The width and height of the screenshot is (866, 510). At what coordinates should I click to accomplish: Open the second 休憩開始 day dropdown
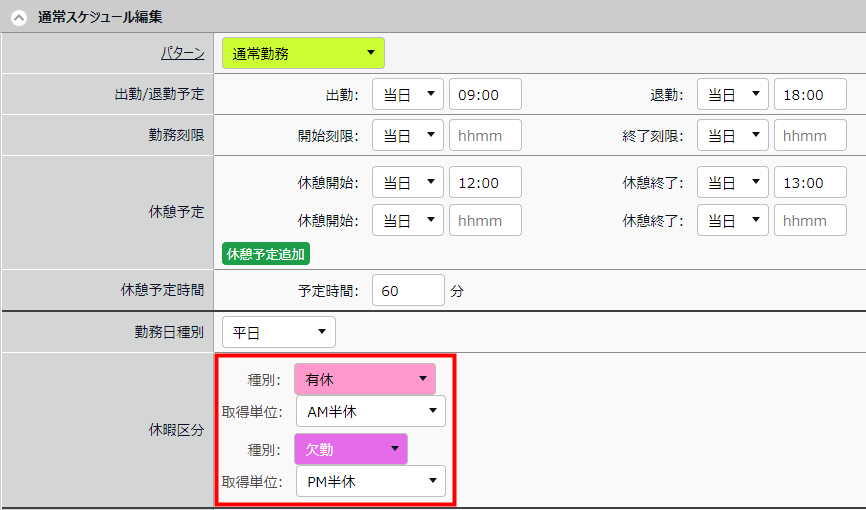pos(408,220)
